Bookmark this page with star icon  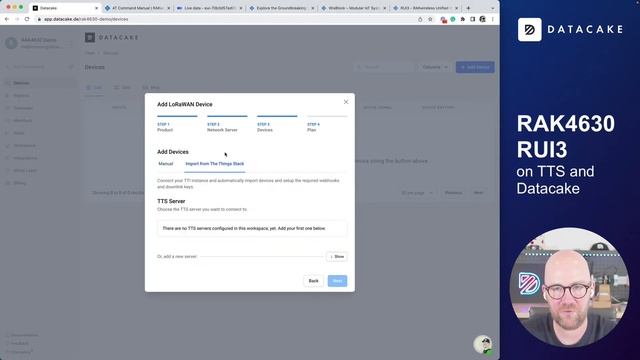tap(430, 19)
